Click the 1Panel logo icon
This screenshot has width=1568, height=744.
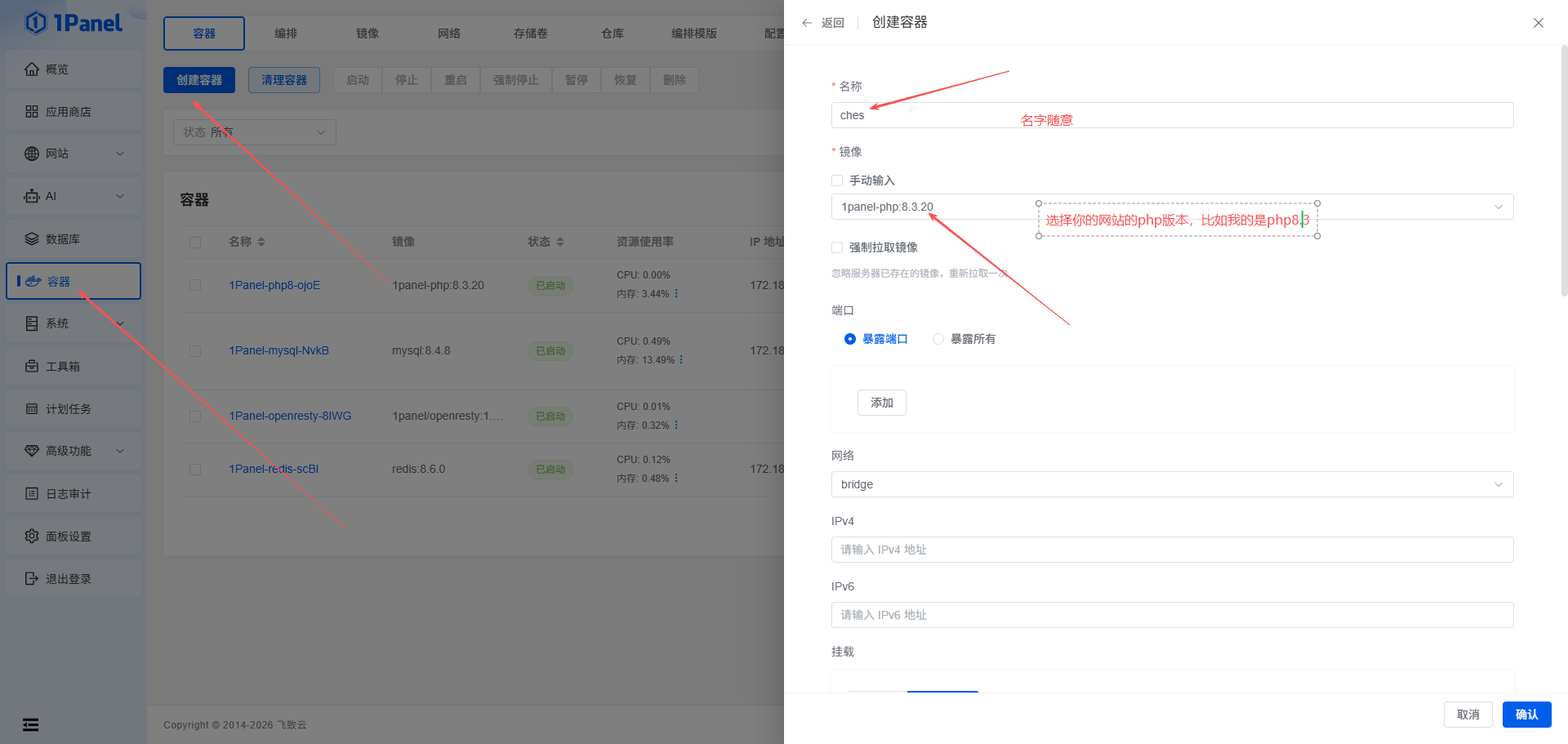tap(36, 23)
